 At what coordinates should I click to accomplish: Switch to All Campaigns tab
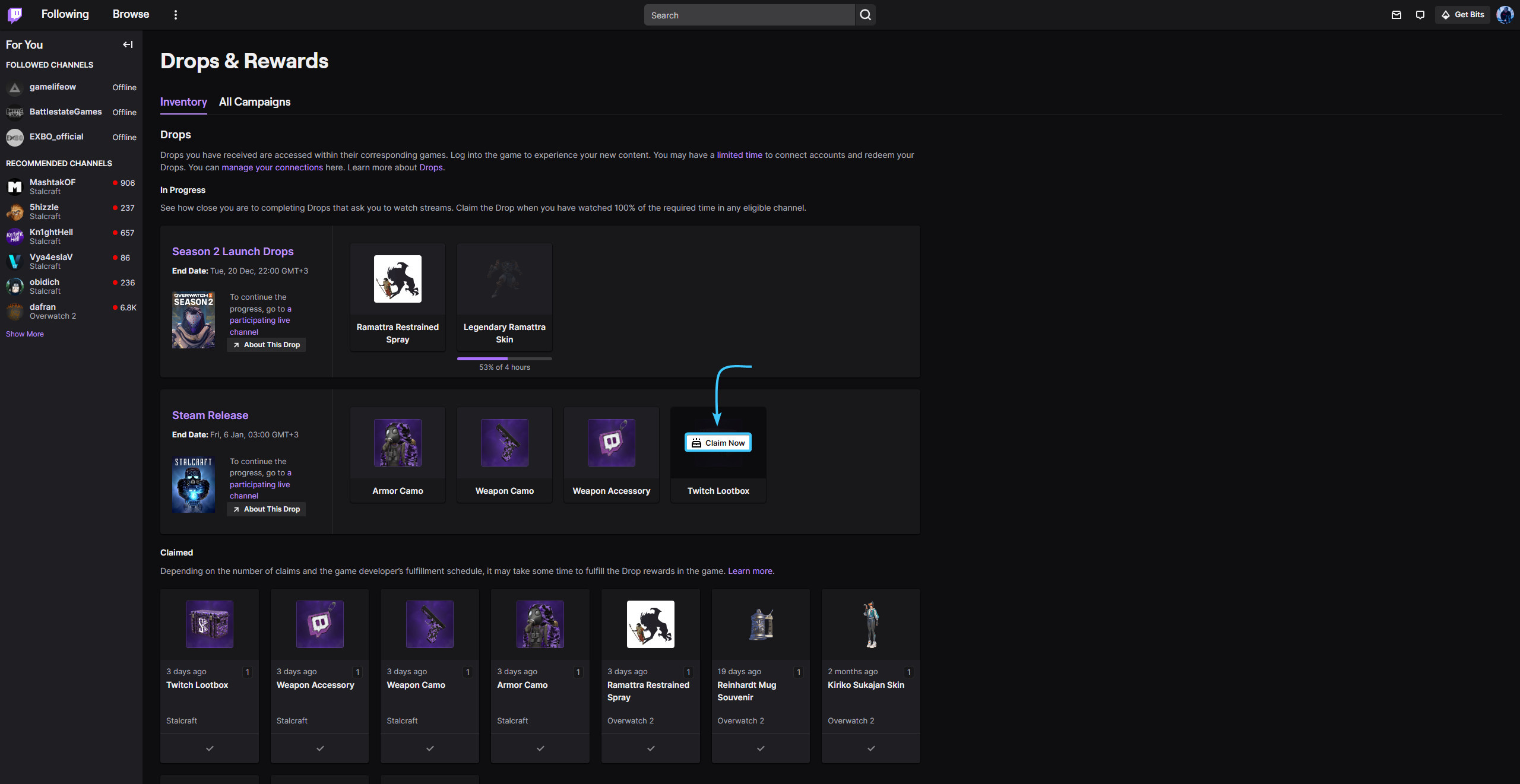(255, 102)
